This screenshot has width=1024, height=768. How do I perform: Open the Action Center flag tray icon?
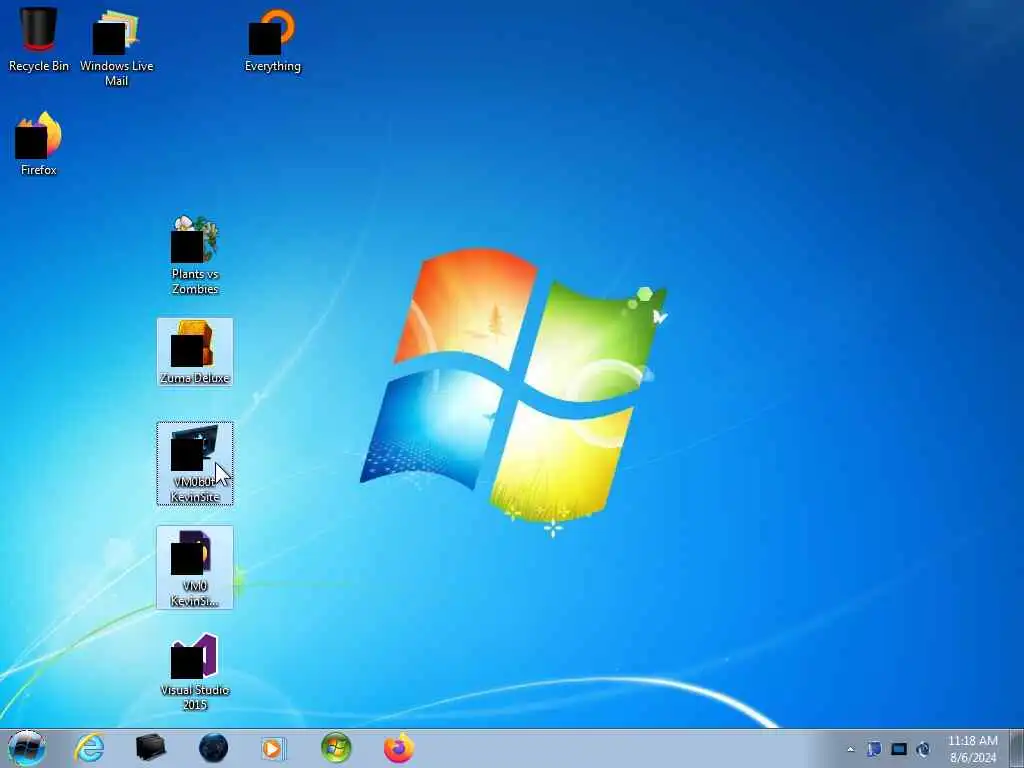874,749
